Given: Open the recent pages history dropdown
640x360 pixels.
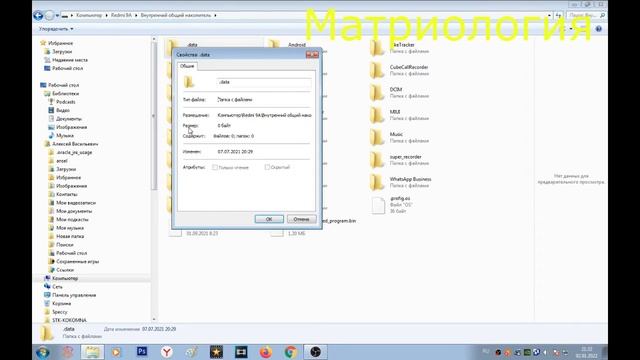Looking at the screenshot, I should pyautogui.click(x=57, y=16).
